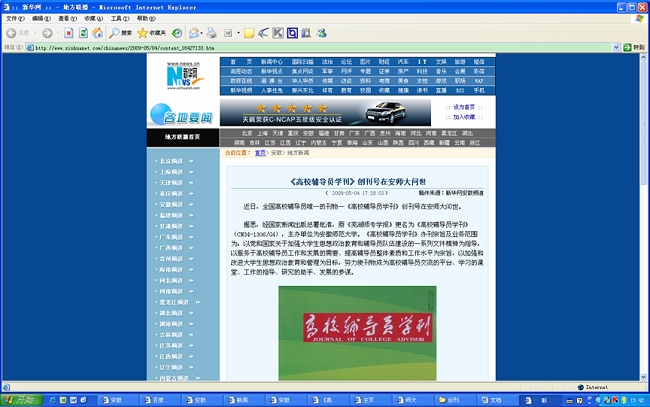This screenshot has height=407, width=650.
Task: Open the 帮助 (Help) menu
Action: (146, 19)
